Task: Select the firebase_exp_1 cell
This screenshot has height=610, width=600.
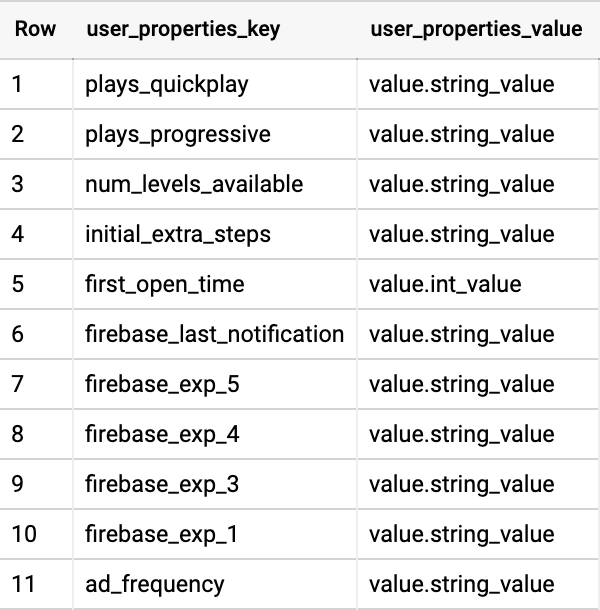Action: tap(214, 534)
